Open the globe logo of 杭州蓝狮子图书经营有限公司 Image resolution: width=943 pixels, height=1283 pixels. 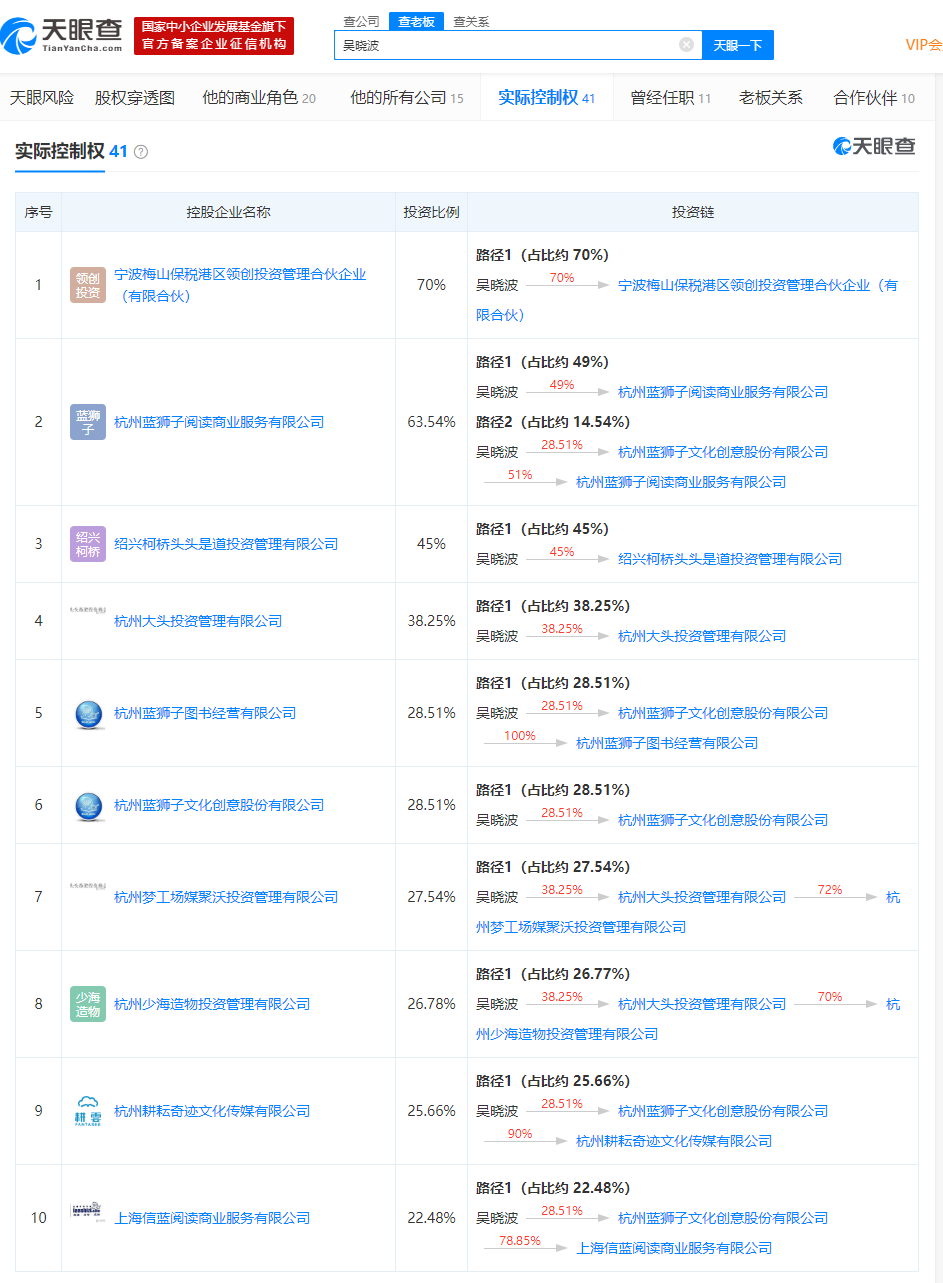[88, 713]
